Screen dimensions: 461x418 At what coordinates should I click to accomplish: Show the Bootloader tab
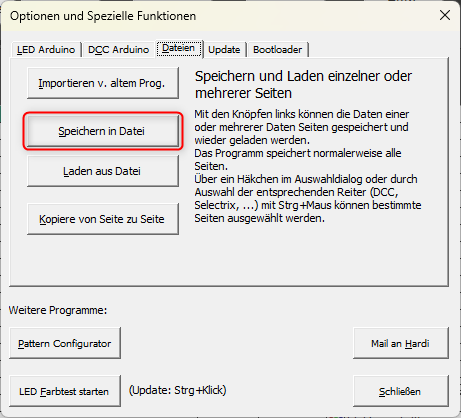click(277, 50)
